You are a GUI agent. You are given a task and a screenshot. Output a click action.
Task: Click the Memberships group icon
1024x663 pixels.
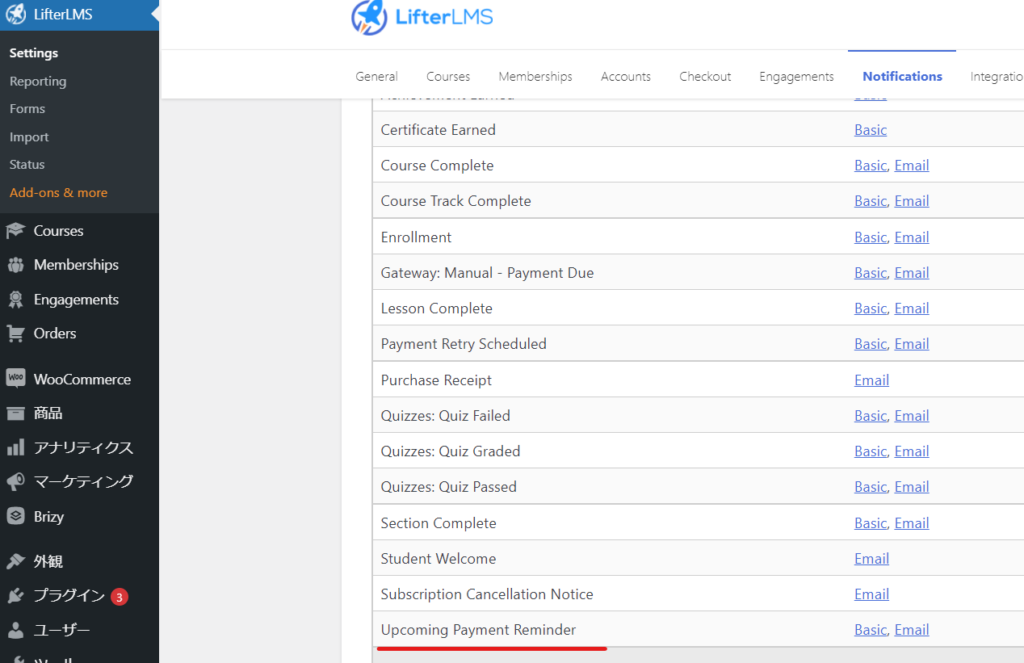[16, 265]
